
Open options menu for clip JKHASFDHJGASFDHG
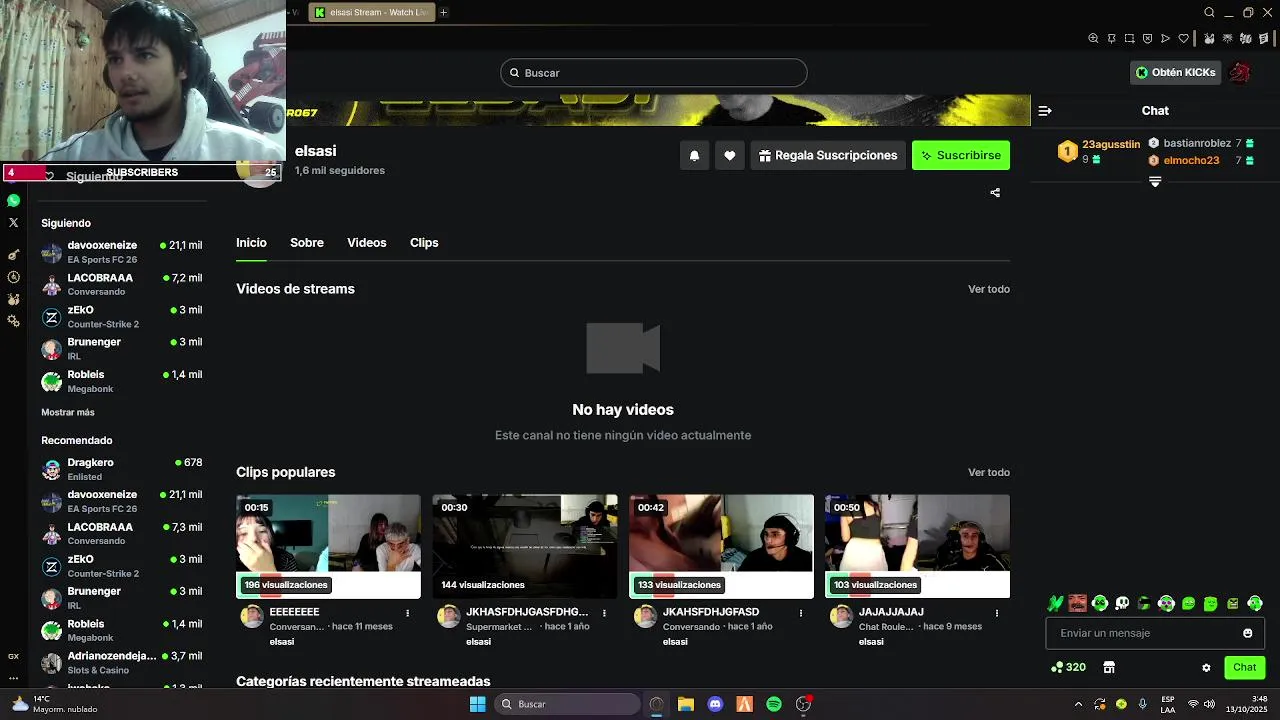pos(604,613)
